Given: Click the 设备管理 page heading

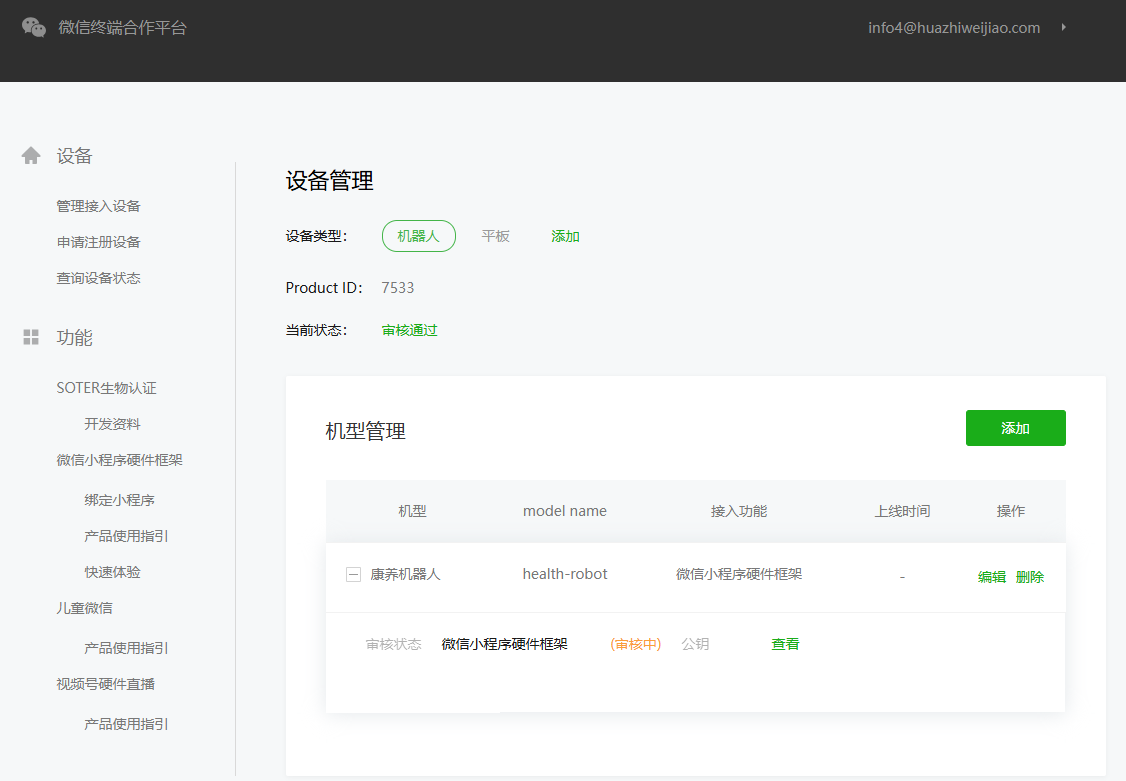Looking at the screenshot, I should pos(330,181).
